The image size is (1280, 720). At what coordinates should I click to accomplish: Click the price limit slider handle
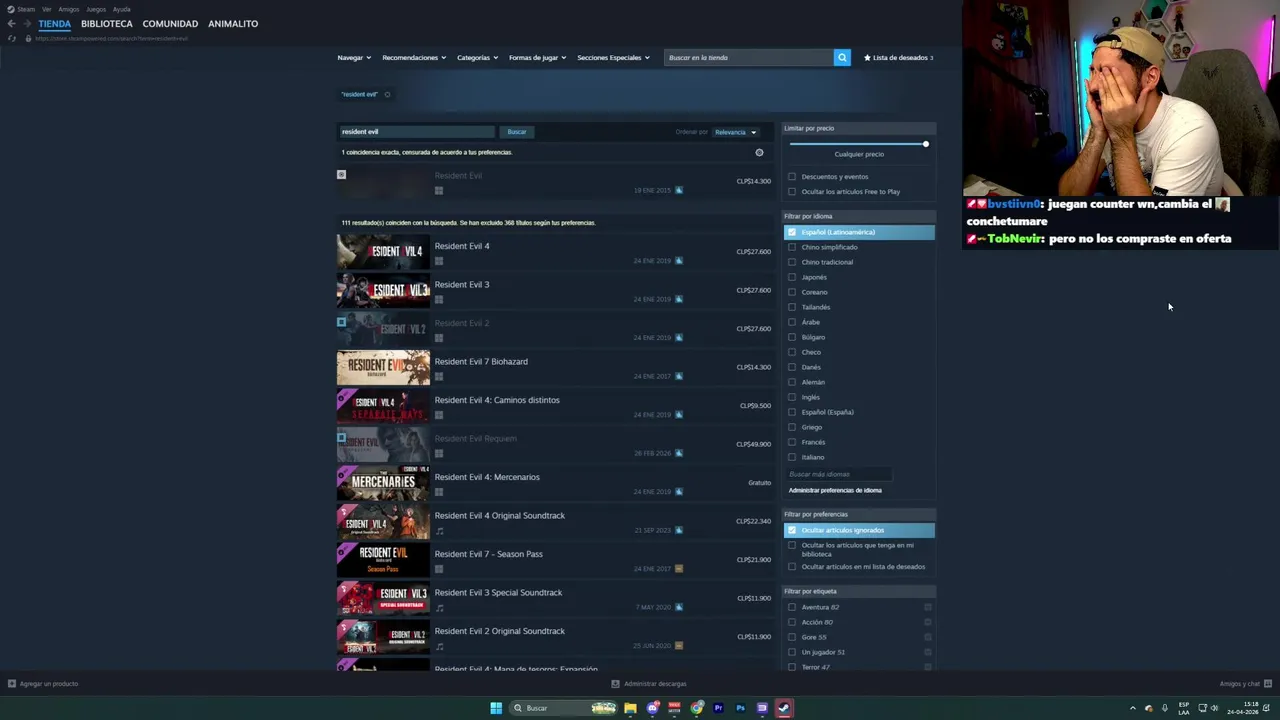[x=926, y=144]
